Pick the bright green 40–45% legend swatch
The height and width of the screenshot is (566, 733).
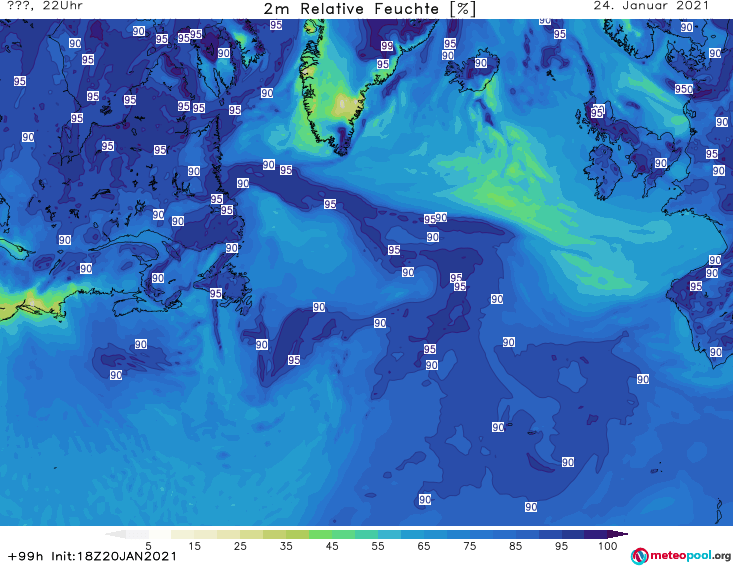pyautogui.click(x=320, y=534)
